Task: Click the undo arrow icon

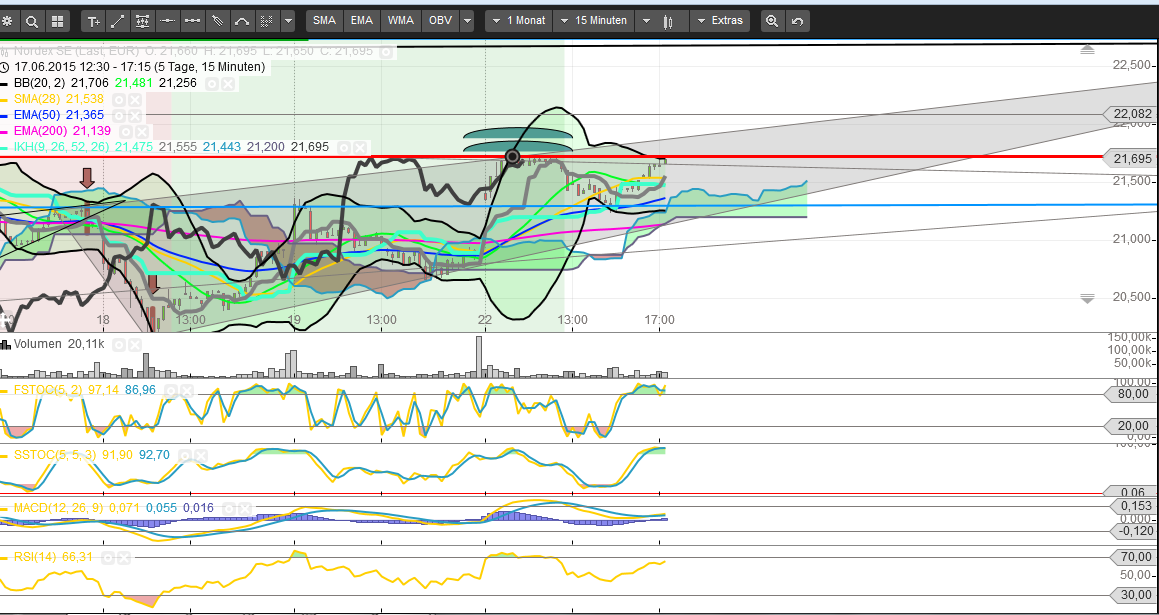Action: point(797,21)
